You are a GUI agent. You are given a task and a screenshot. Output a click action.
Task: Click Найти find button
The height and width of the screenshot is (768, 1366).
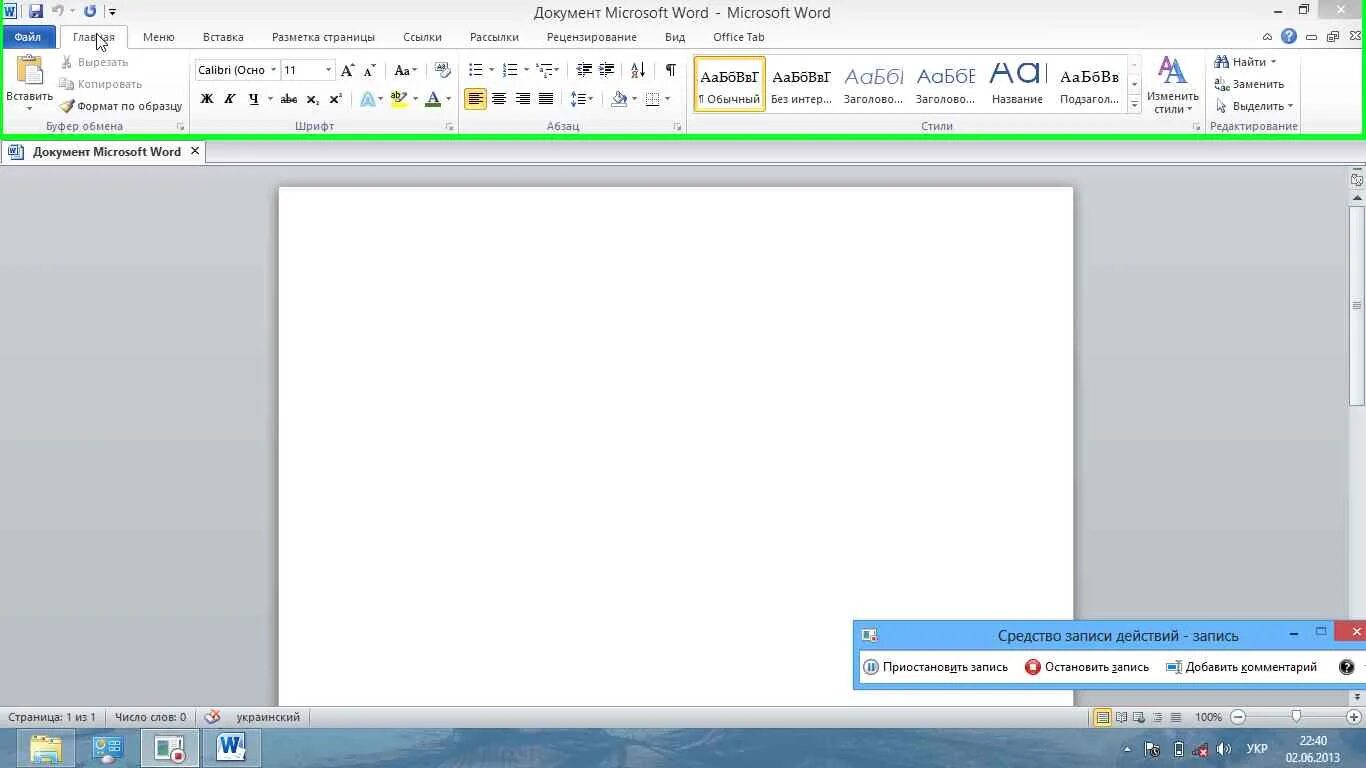click(1245, 62)
